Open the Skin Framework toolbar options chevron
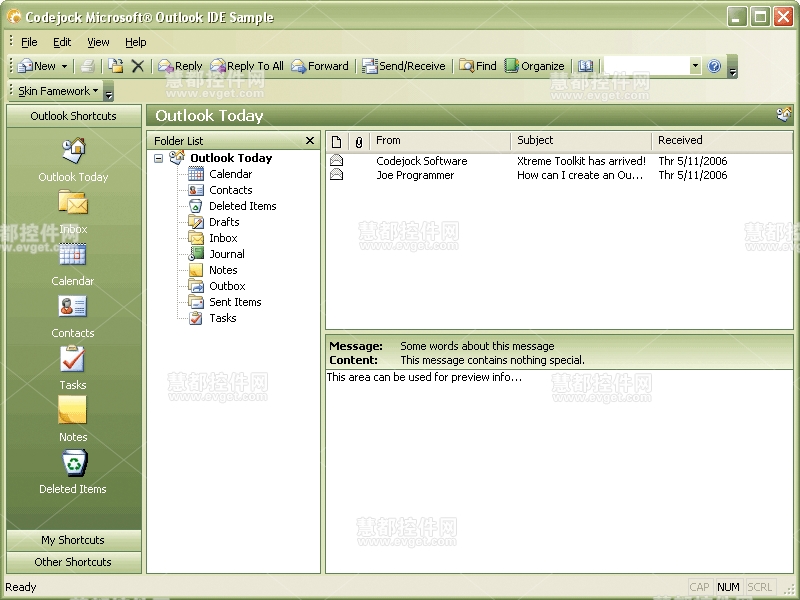The height and width of the screenshot is (600, 800). click(x=108, y=91)
